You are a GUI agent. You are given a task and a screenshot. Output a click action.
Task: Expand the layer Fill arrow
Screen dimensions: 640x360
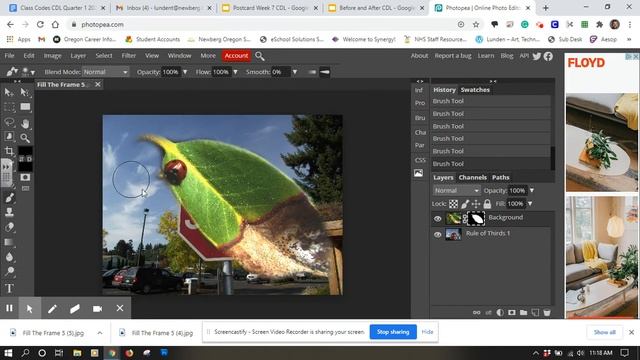[x=530, y=204]
